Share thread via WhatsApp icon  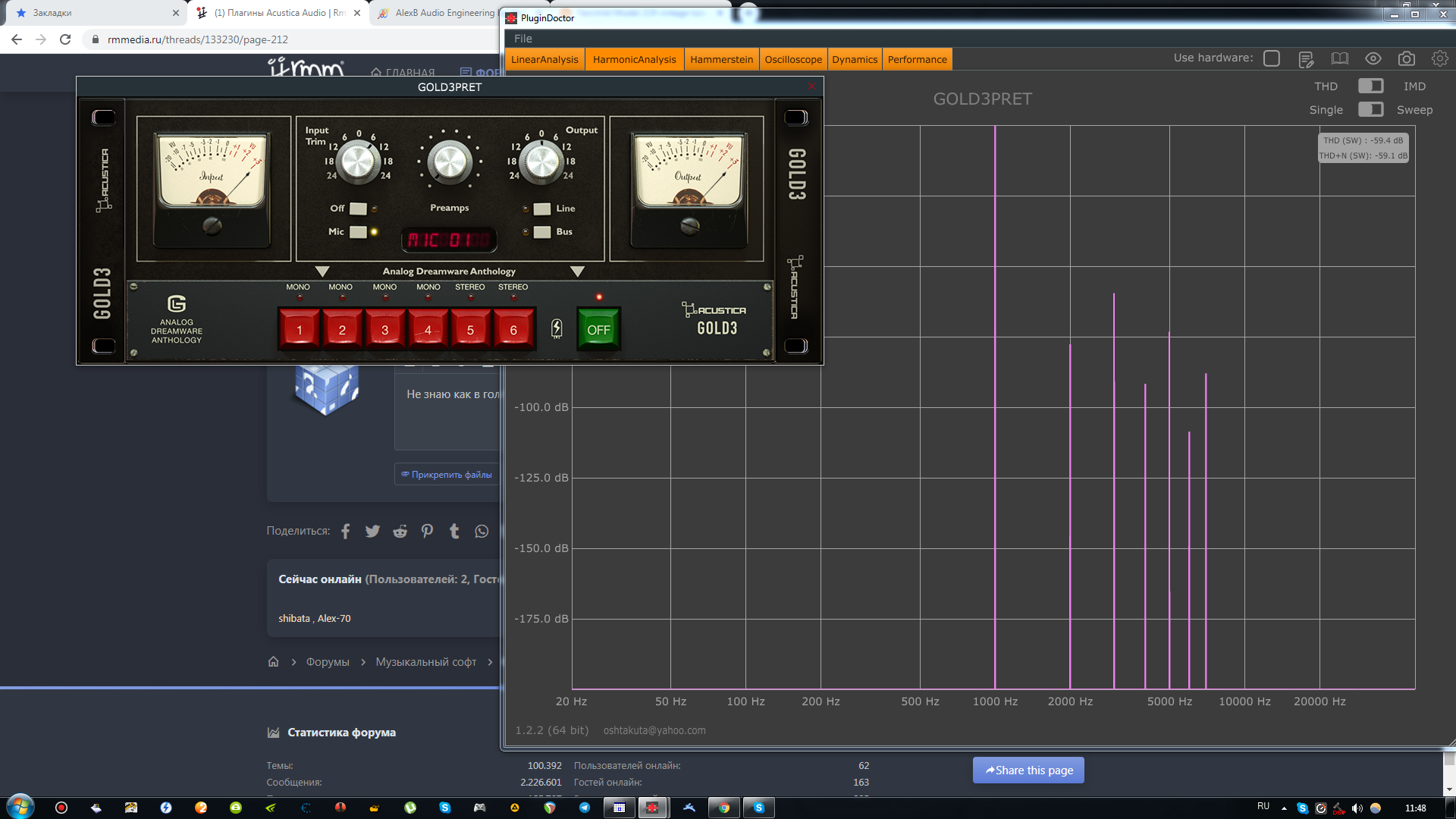(482, 531)
